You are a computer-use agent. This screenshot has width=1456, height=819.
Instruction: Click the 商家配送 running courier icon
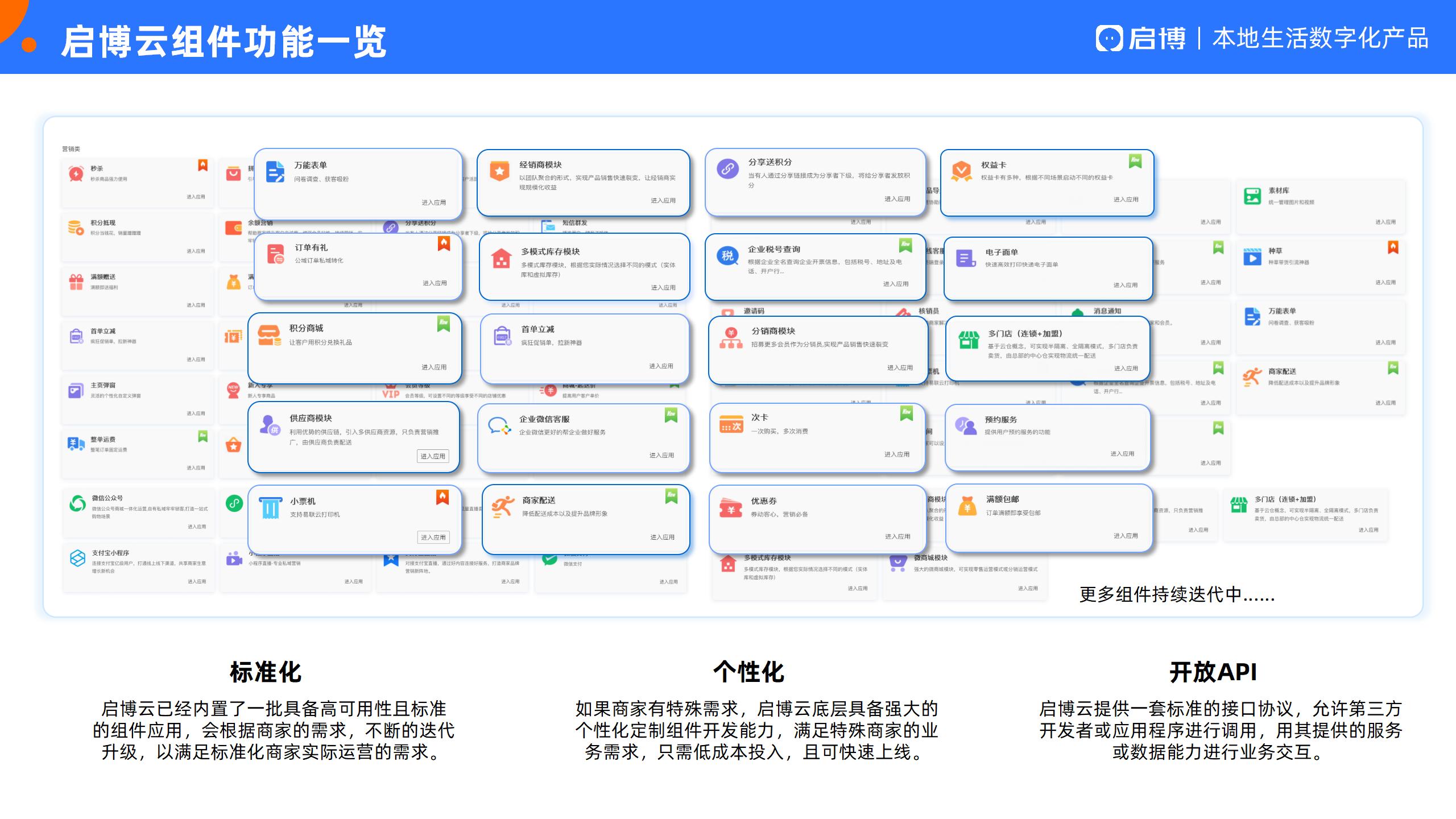(x=503, y=507)
